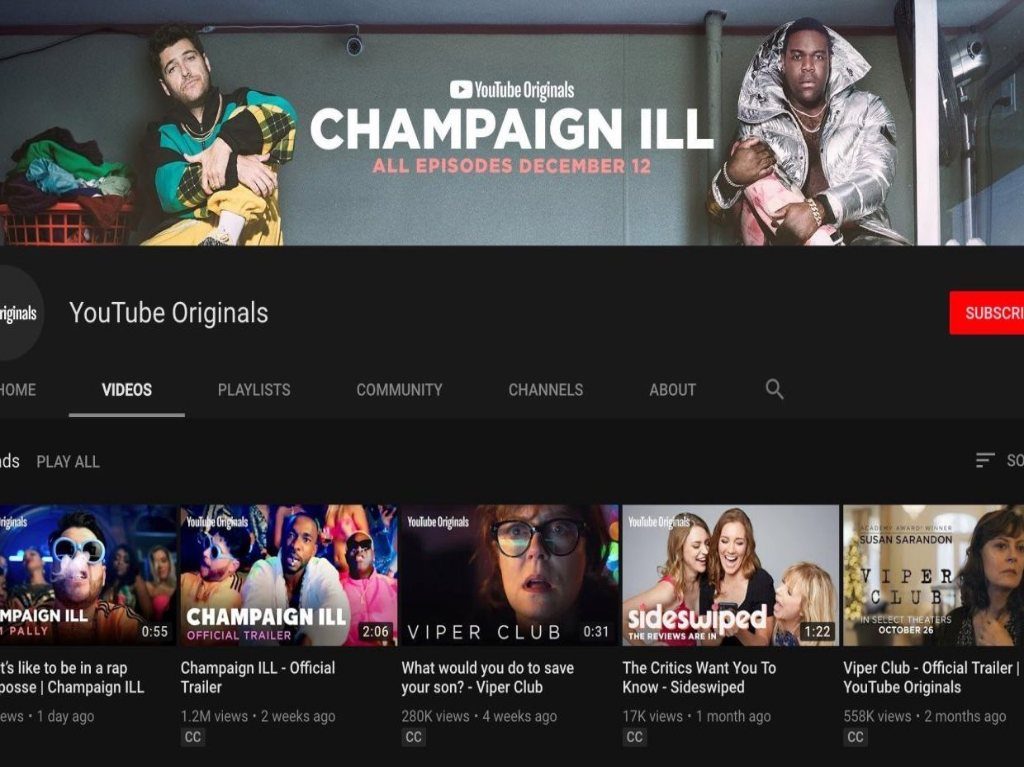Go to the Community tab
The height and width of the screenshot is (767, 1024).
(399, 390)
